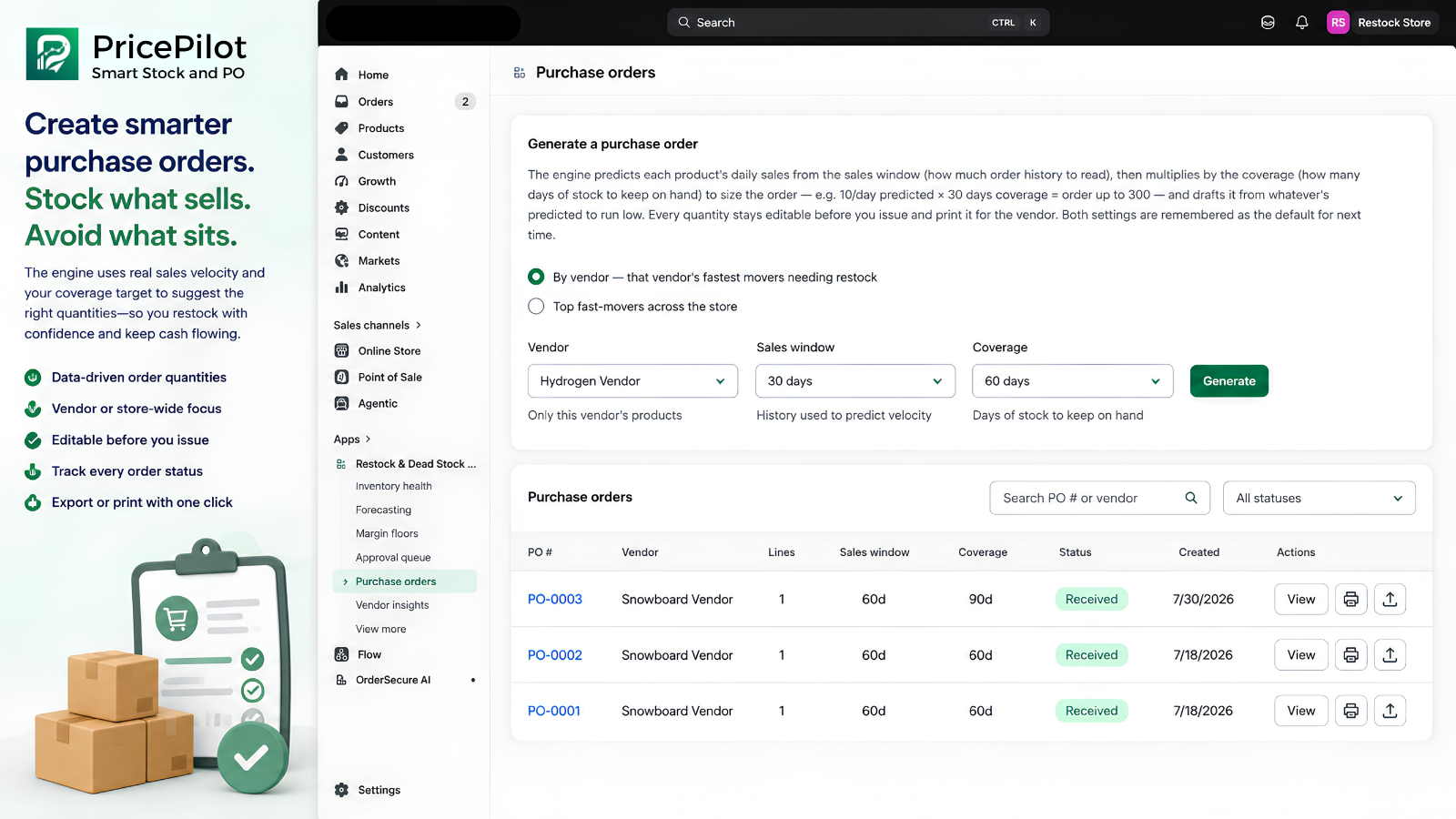Click the notifications bell icon
This screenshot has width=1456, height=819.
pos(1301,23)
